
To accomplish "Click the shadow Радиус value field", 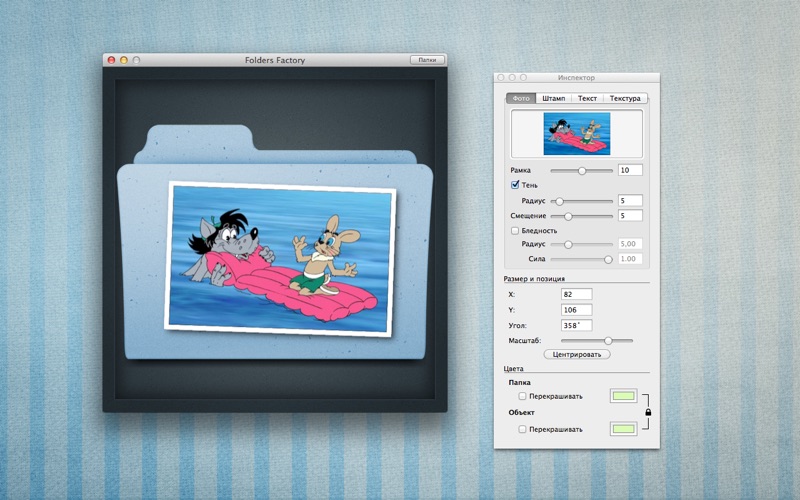I will pyautogui.click(x=630, y=201).
